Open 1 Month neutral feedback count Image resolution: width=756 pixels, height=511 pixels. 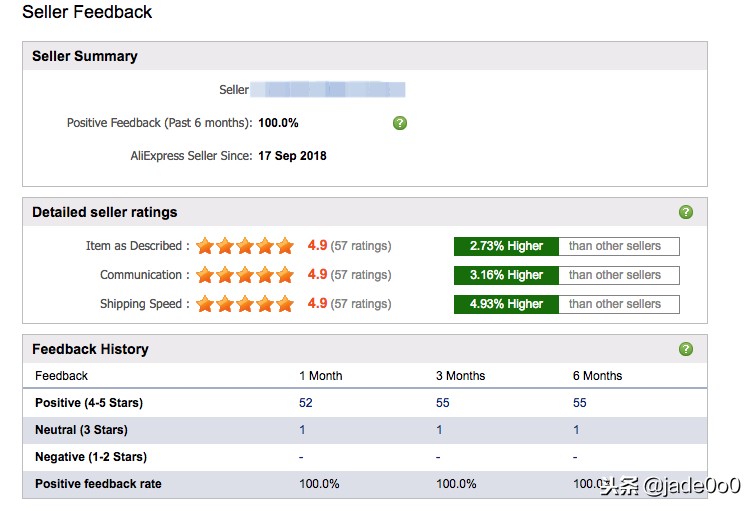pyautogui.click(x=302, y=430)
